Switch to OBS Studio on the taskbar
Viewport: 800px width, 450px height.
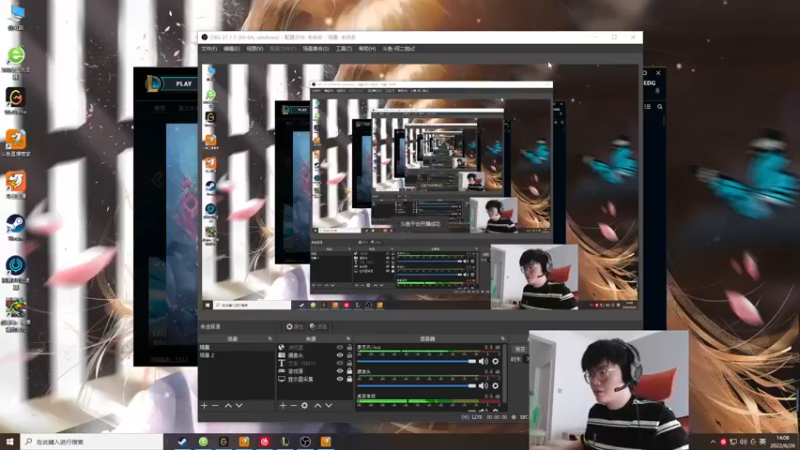[305, 442]
